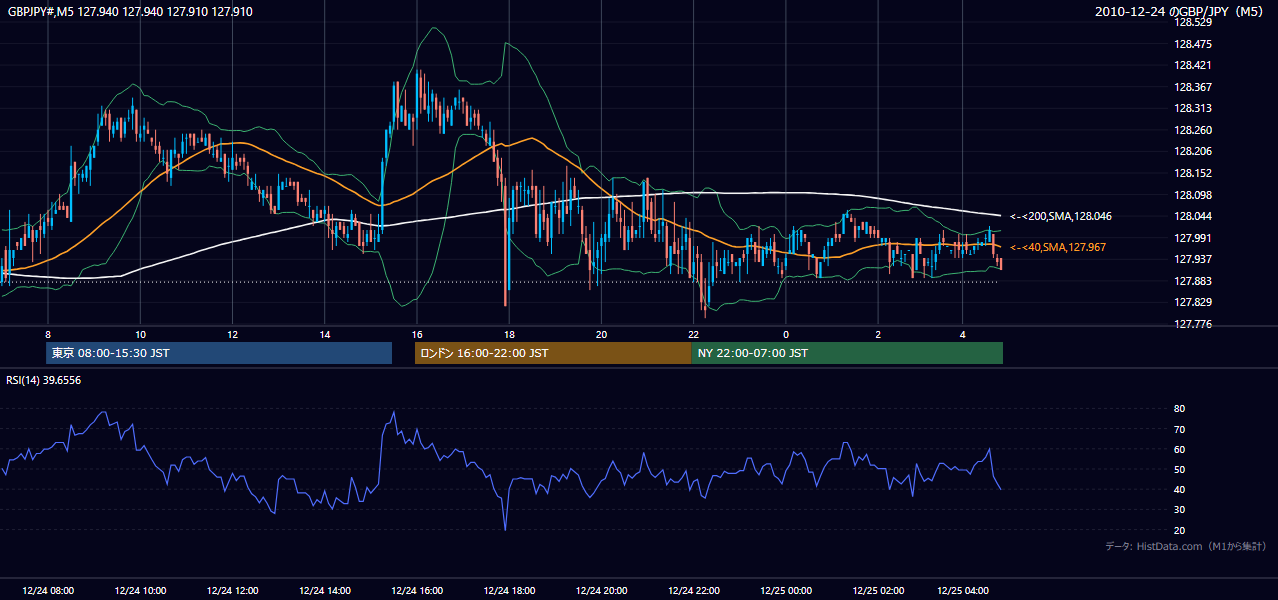Viewport: 1278px width, 600px height.
Task: Click the 12/25 00:00 date label
Action: [786, 590]
